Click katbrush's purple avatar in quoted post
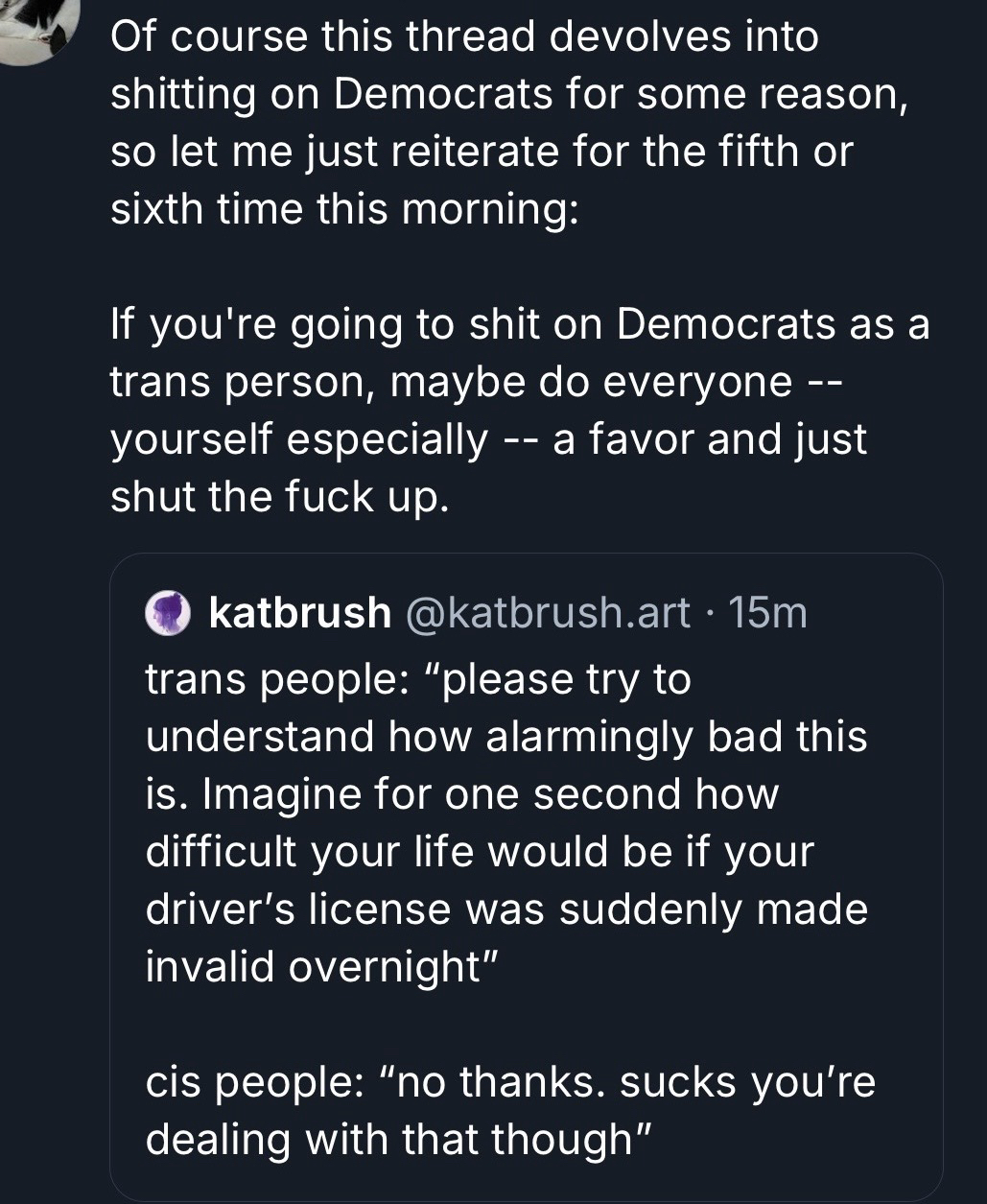 tap(169, 613)
